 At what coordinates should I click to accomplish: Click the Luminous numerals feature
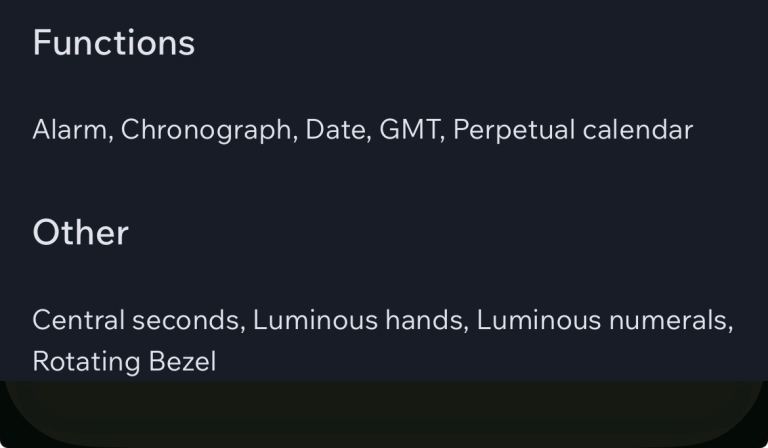coord(603,320)
